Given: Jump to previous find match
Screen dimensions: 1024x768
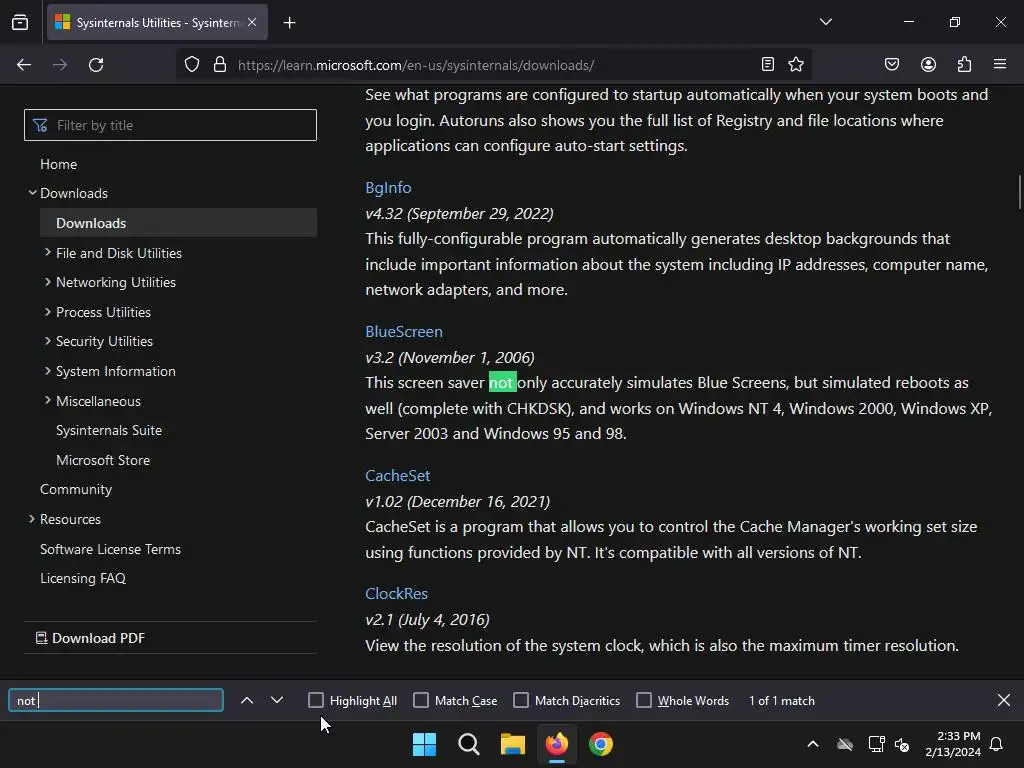Looking at the screenshot, I should pos(247,700).
